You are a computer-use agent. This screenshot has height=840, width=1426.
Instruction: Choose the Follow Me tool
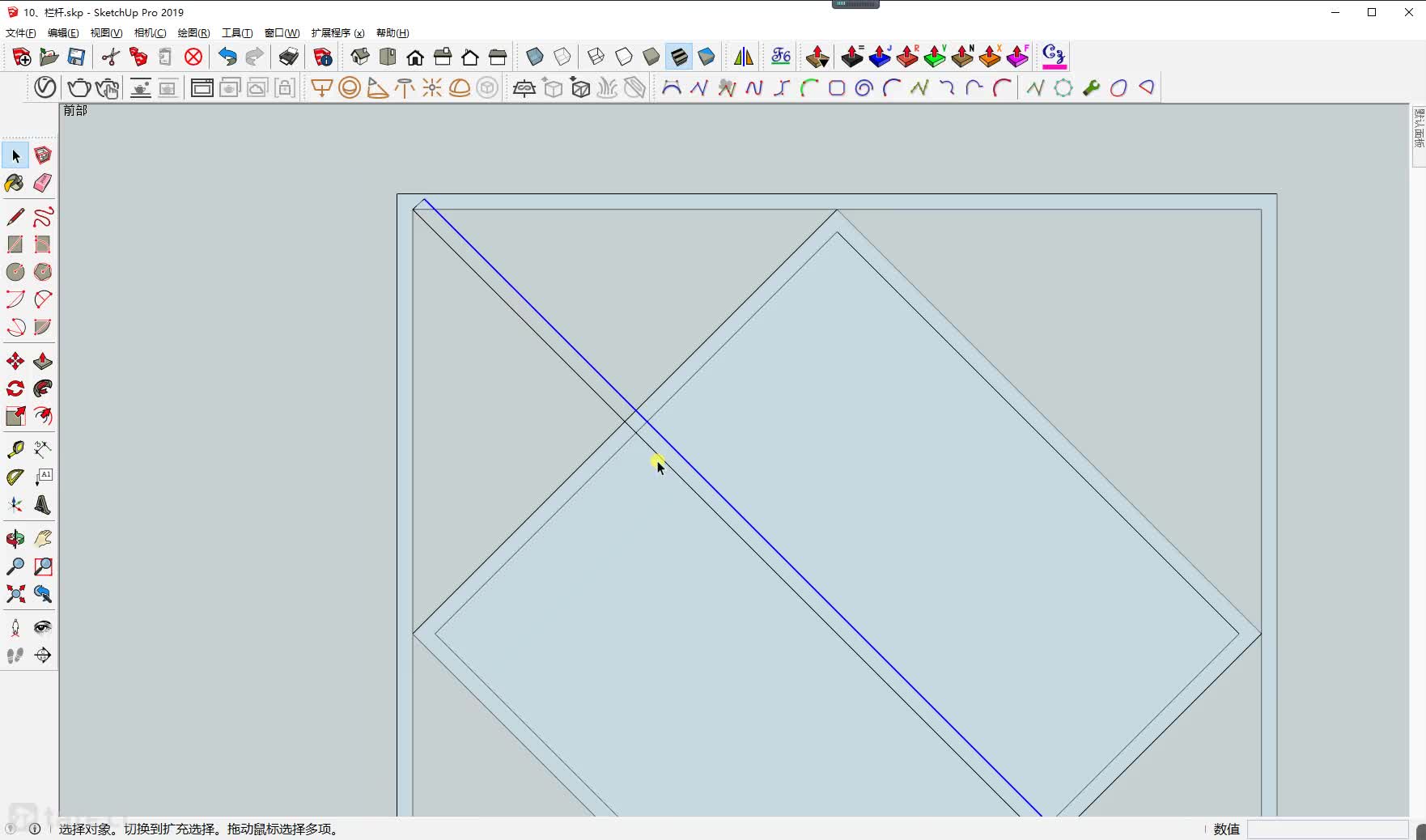(43, 389)
